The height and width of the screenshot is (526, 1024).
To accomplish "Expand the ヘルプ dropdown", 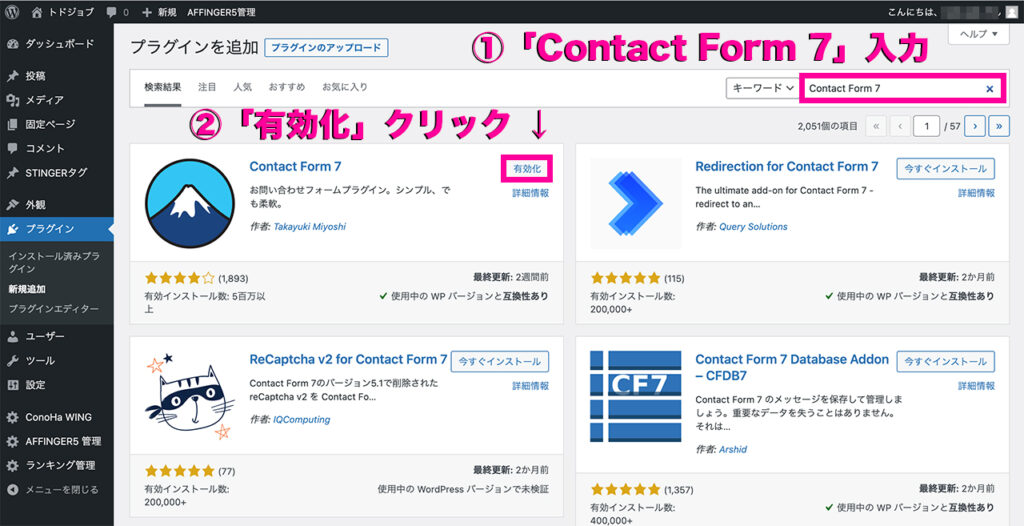I will 978,33.
